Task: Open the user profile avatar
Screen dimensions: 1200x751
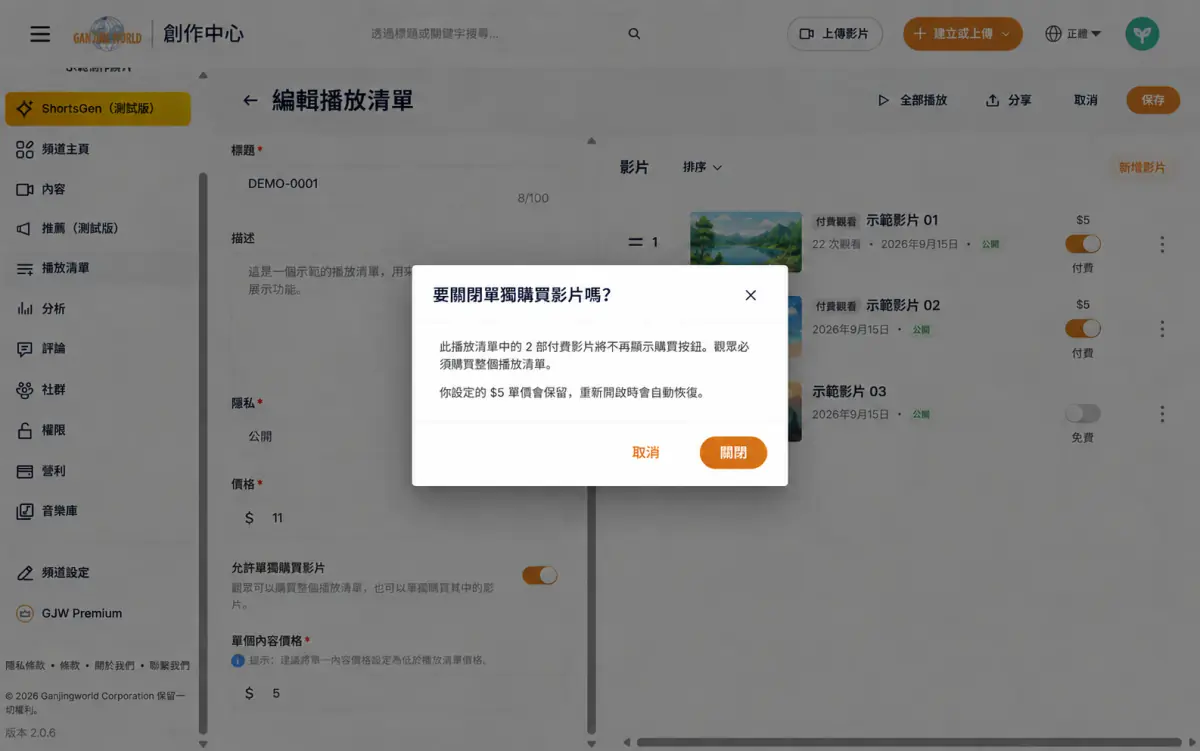Action: 1141,34
